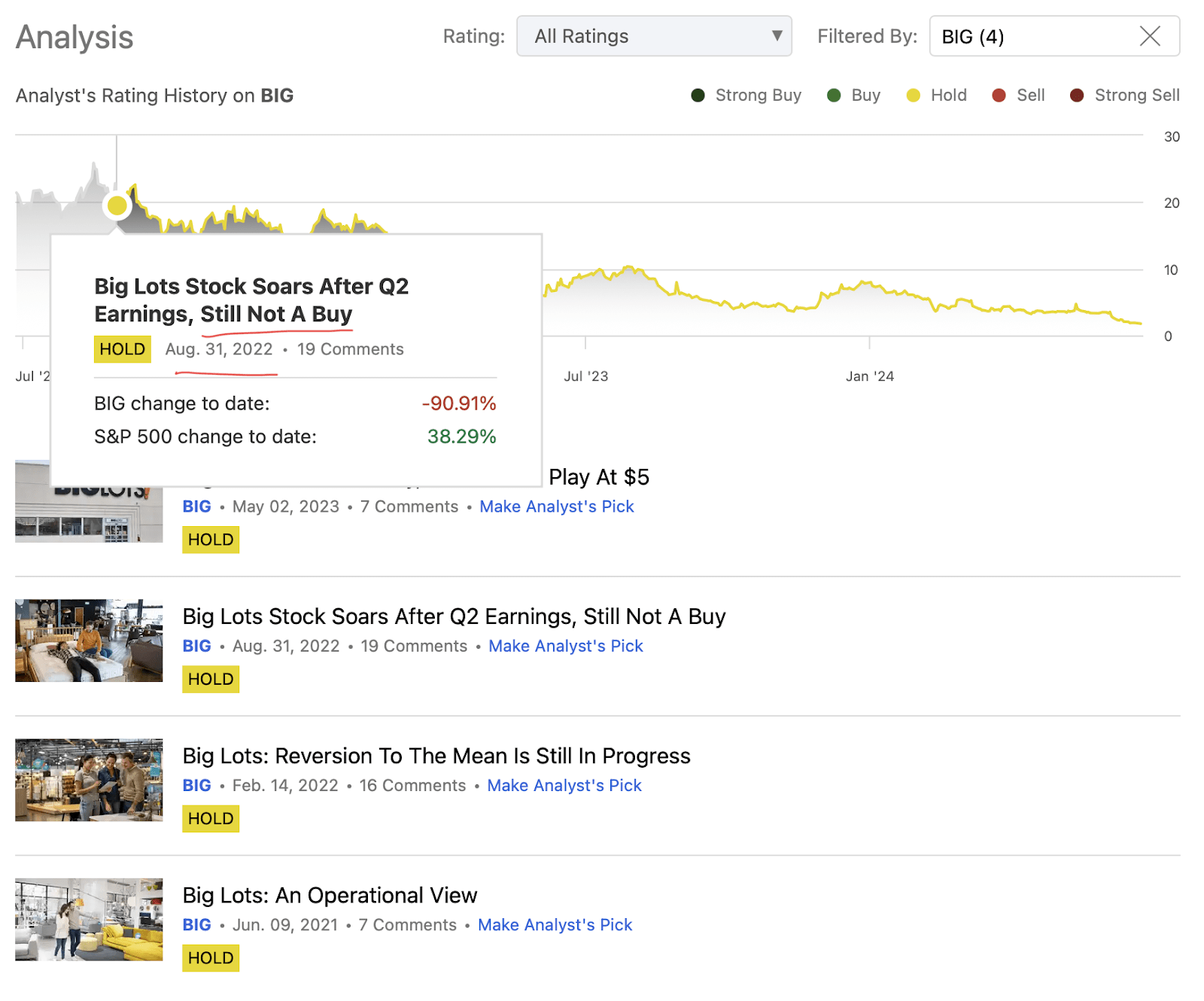
Task: Click the Strong Buy legend dot
Action: (698, 96)
